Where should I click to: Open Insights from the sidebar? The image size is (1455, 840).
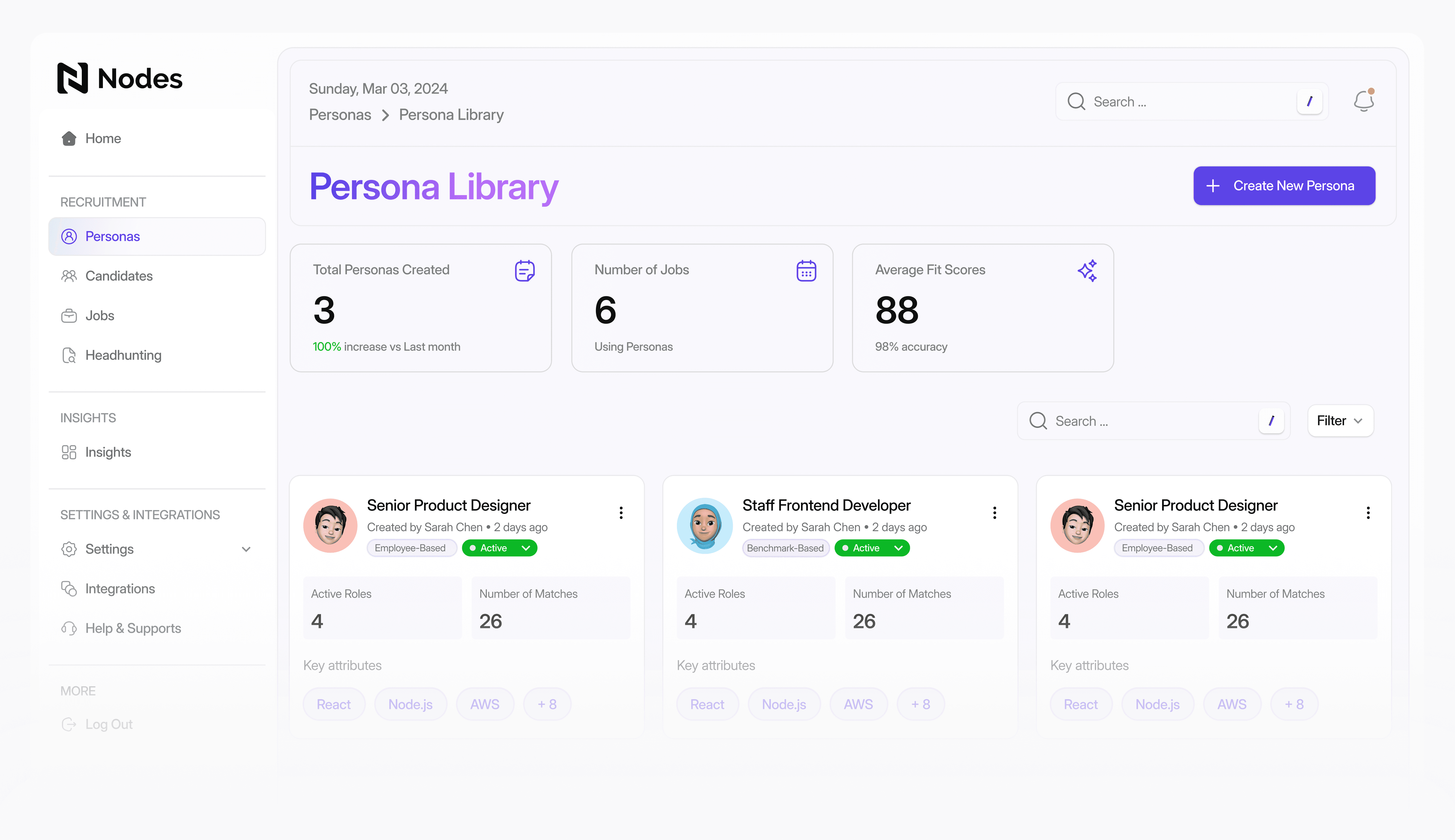click(108, 452)
